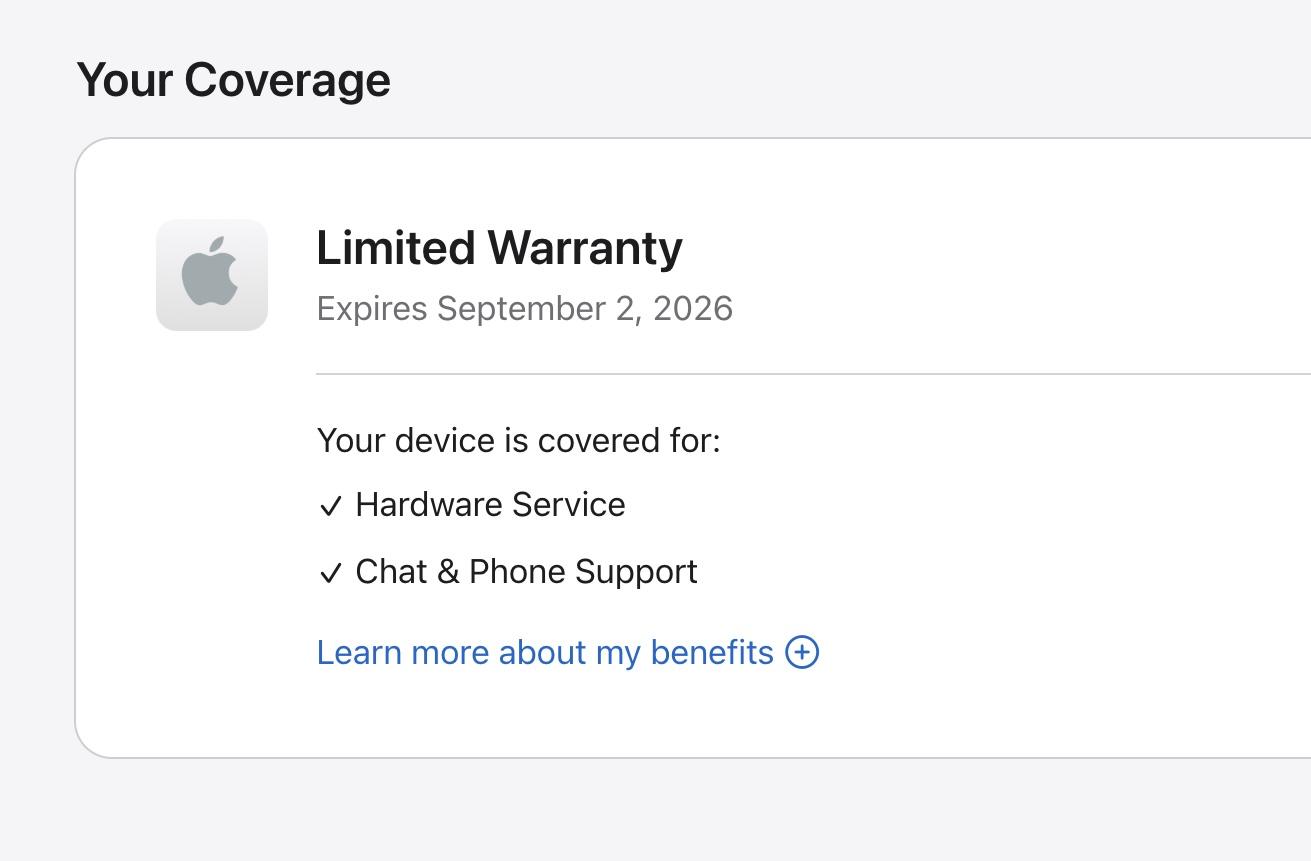Click the Your Coverage page heading

pyautogui.click(x=233, y=80)
